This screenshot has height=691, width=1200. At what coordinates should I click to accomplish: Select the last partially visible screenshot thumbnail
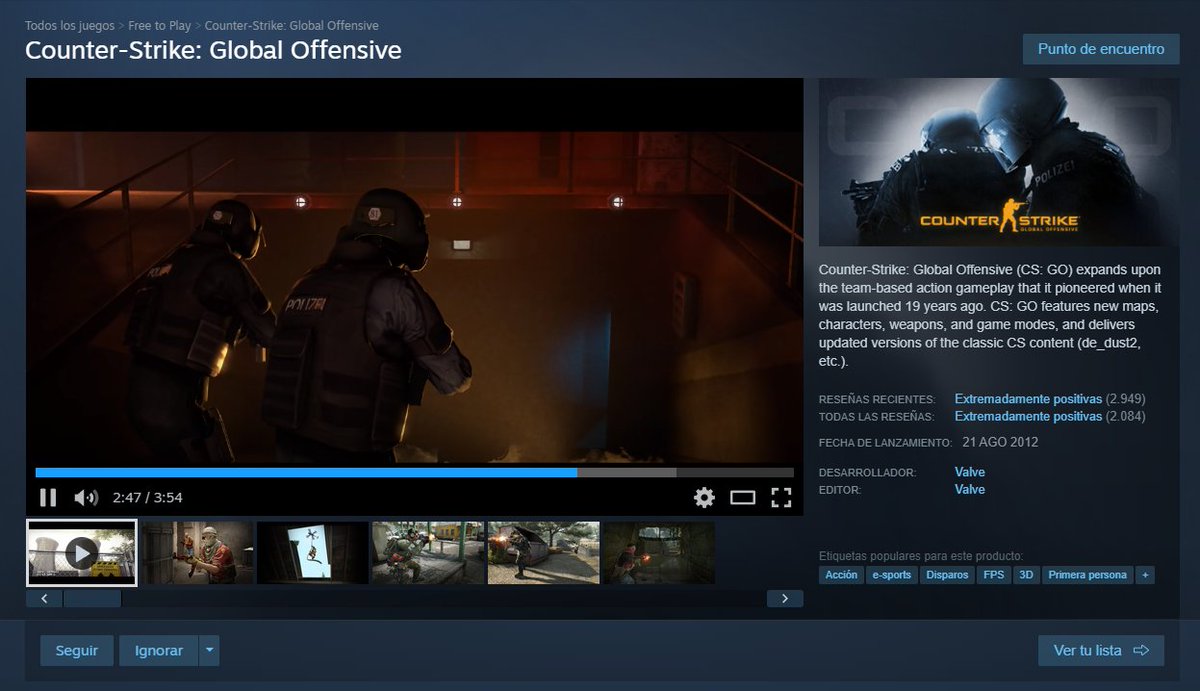tap(659, 552)
